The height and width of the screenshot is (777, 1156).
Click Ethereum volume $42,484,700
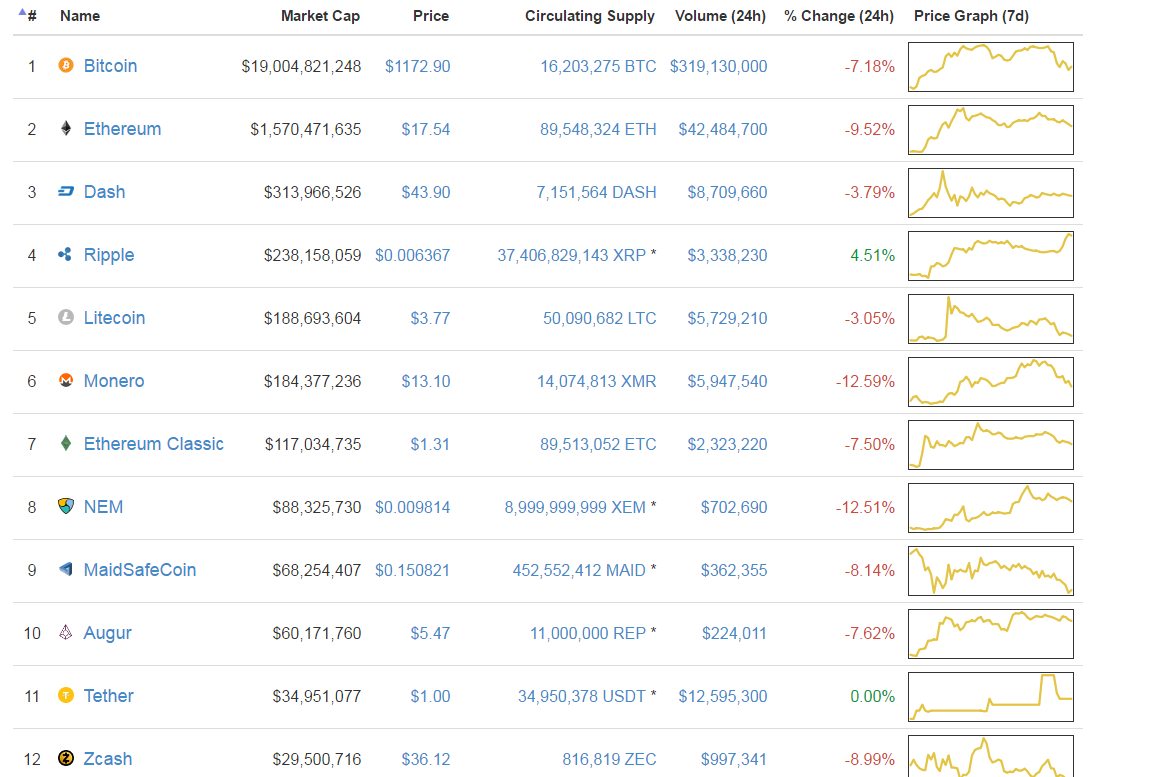[x=722, y=129]
